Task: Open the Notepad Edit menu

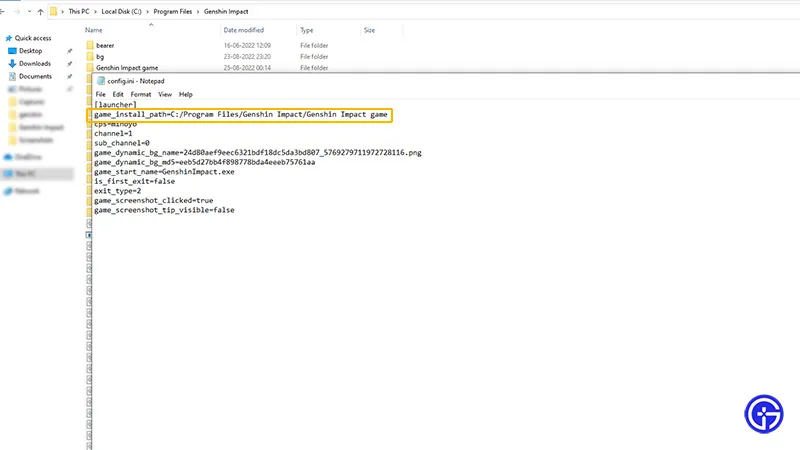Action: [118, 94]
